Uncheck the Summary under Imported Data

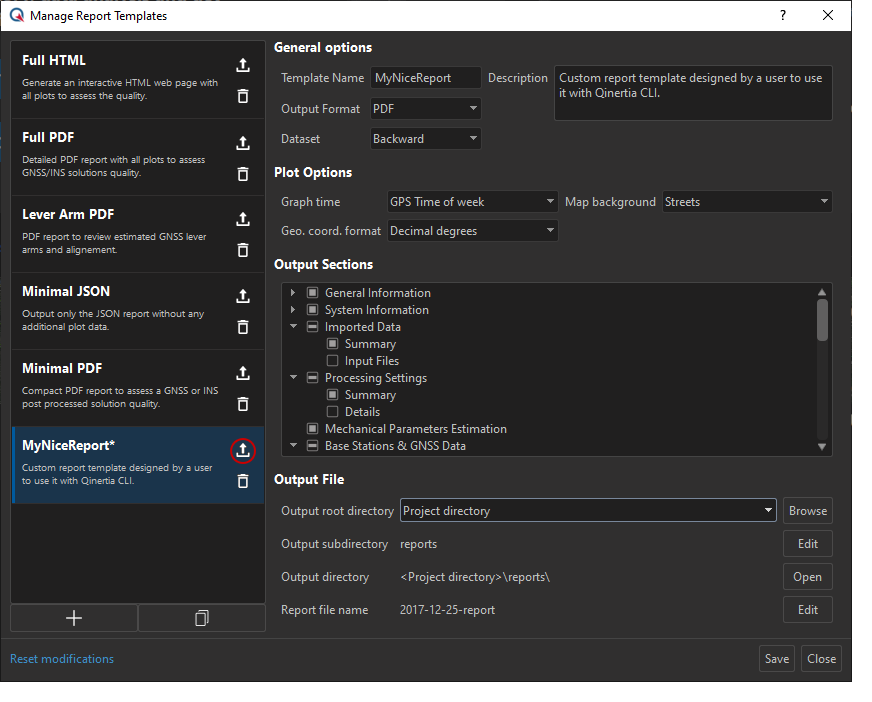(333, 344)
